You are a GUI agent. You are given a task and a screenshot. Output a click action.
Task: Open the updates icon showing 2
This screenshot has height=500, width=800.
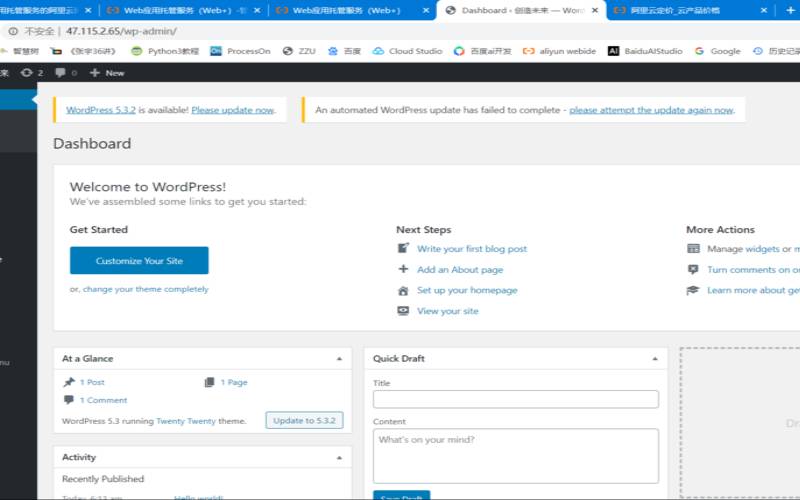pos(32,73)
